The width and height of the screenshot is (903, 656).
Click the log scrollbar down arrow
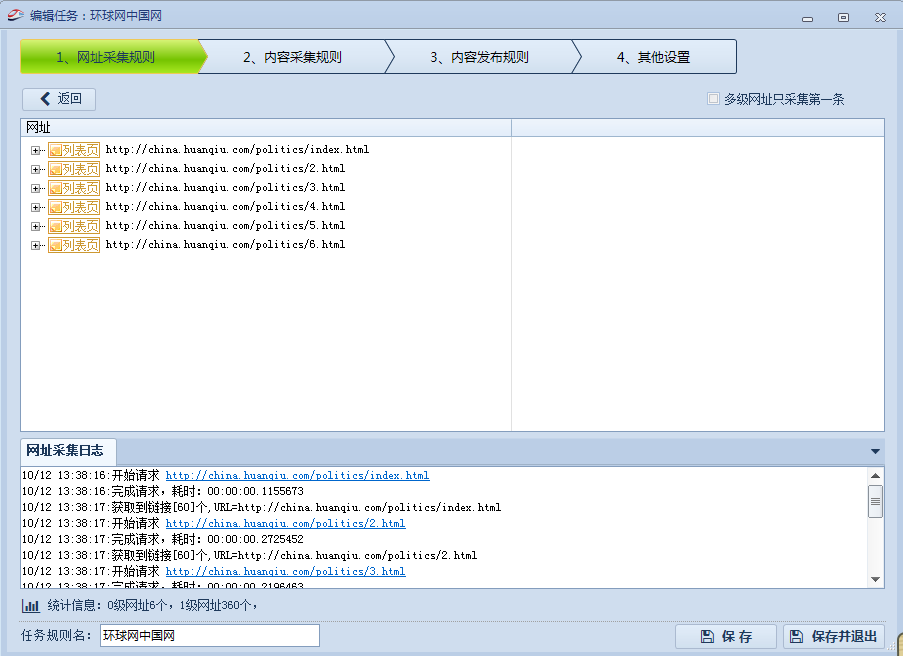click(875, 579)
